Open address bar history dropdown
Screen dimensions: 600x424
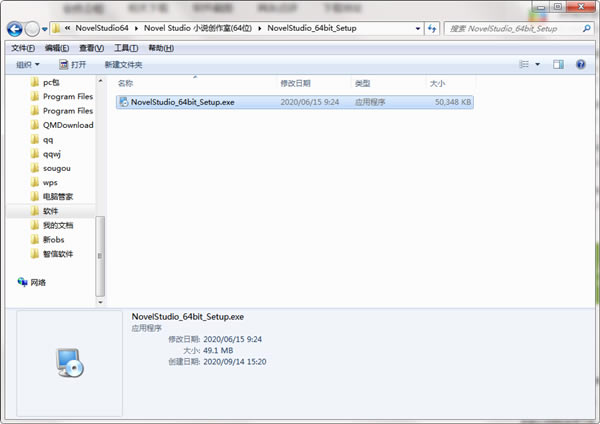click(418, 29)
